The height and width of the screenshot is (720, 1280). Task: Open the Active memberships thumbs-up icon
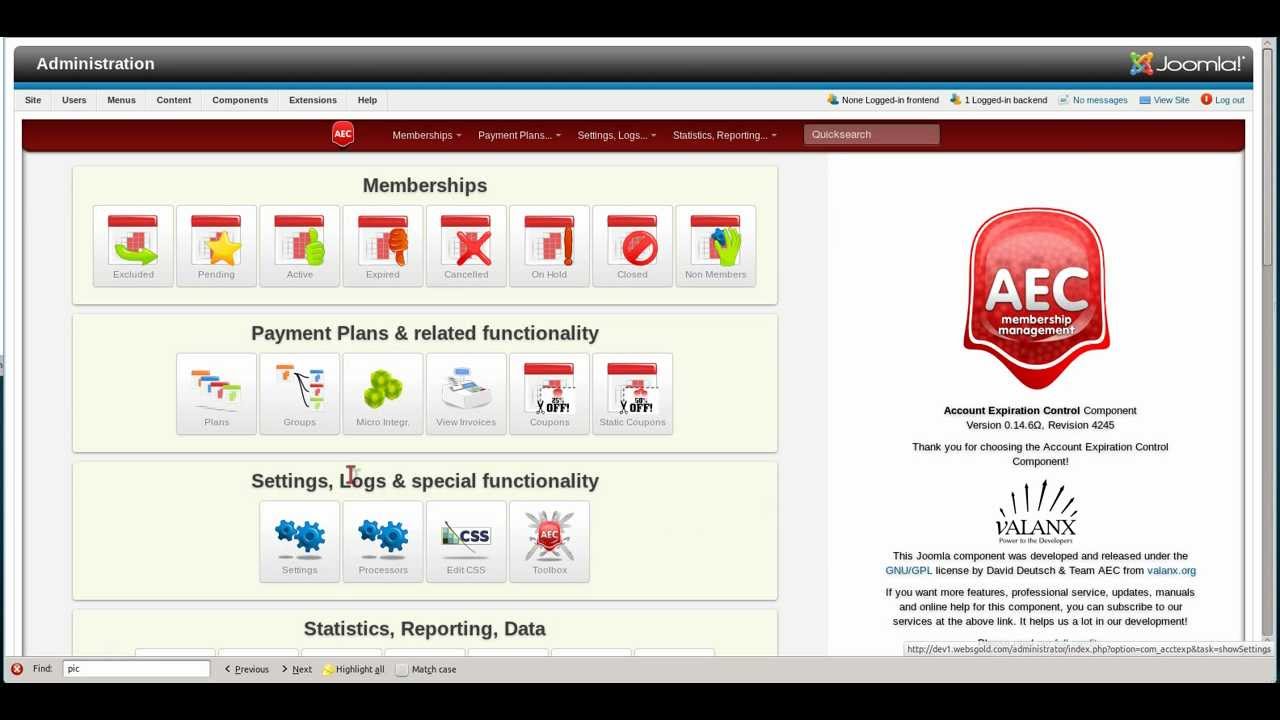point(299,246)
